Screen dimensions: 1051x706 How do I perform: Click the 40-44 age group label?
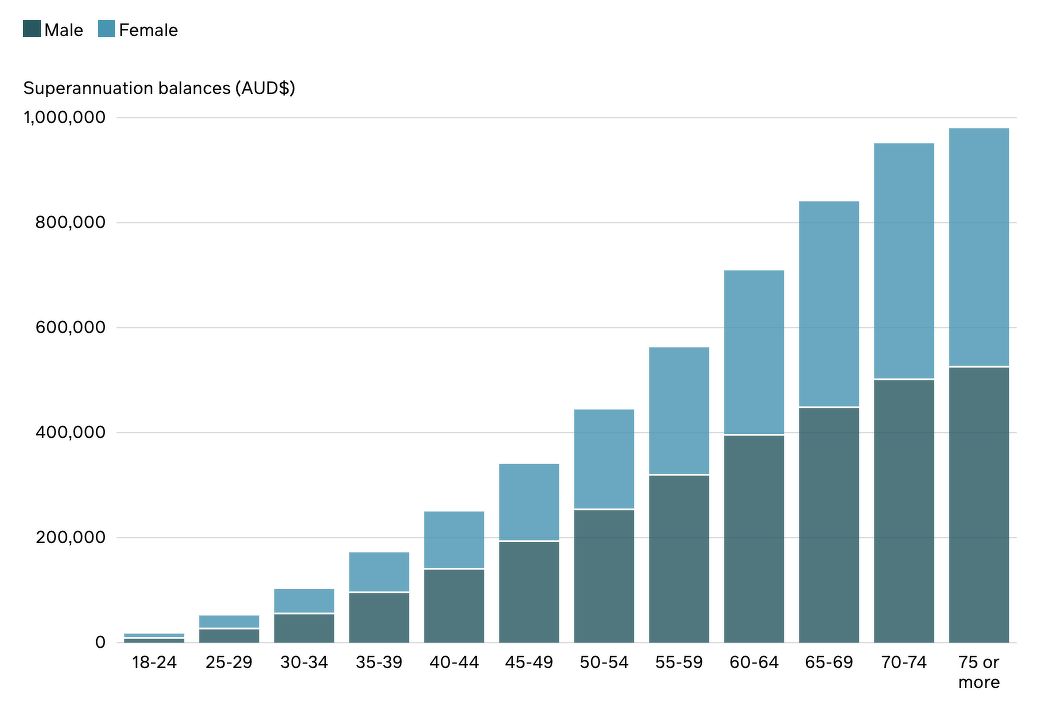[x=454, y=662]
